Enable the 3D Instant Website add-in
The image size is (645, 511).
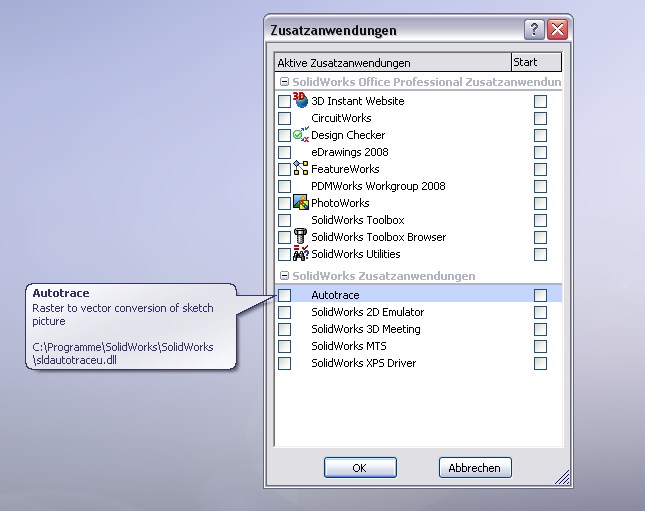[x=284, y=101]
